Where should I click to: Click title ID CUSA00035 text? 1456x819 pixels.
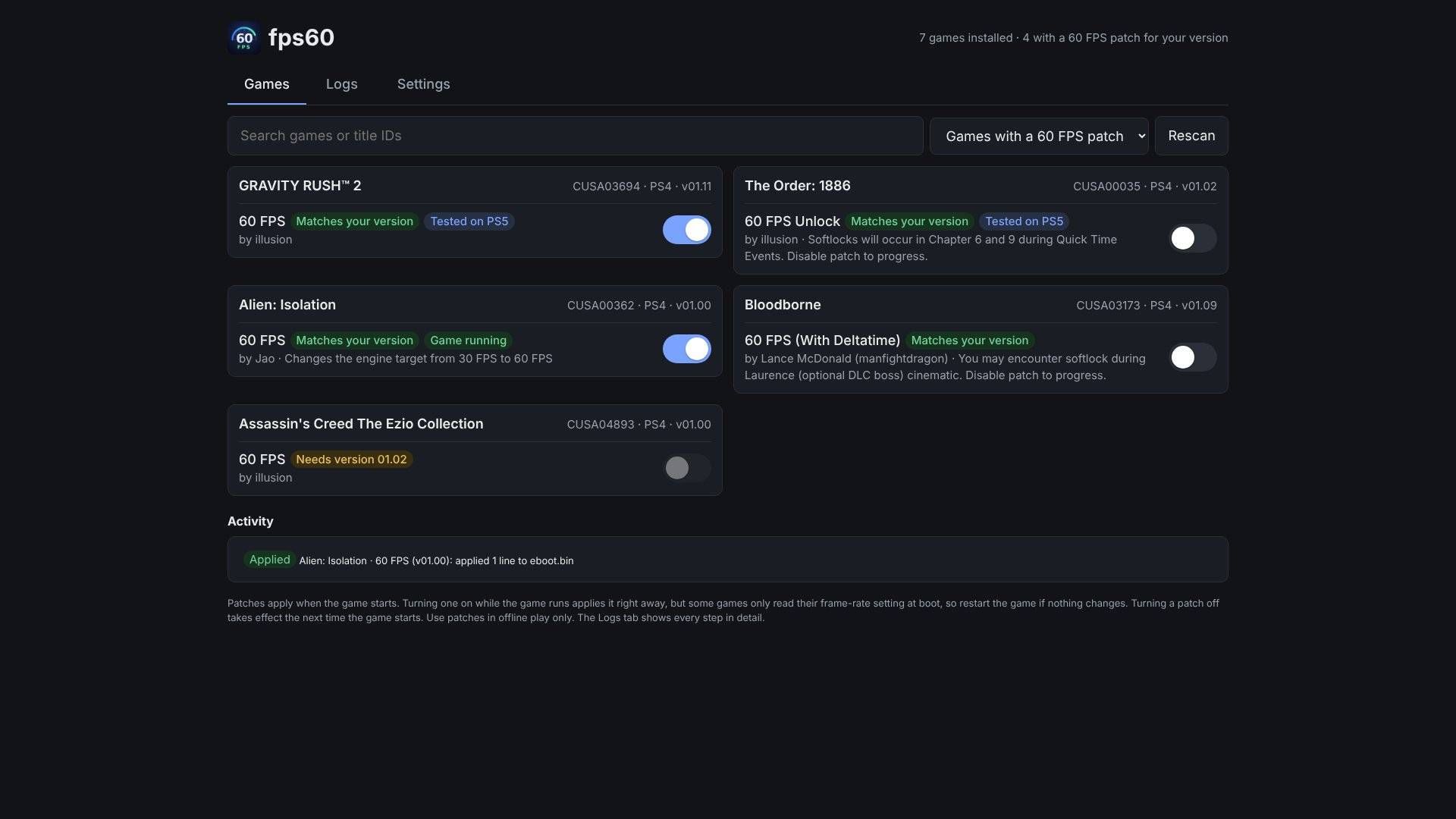[x=1106, y=187]
